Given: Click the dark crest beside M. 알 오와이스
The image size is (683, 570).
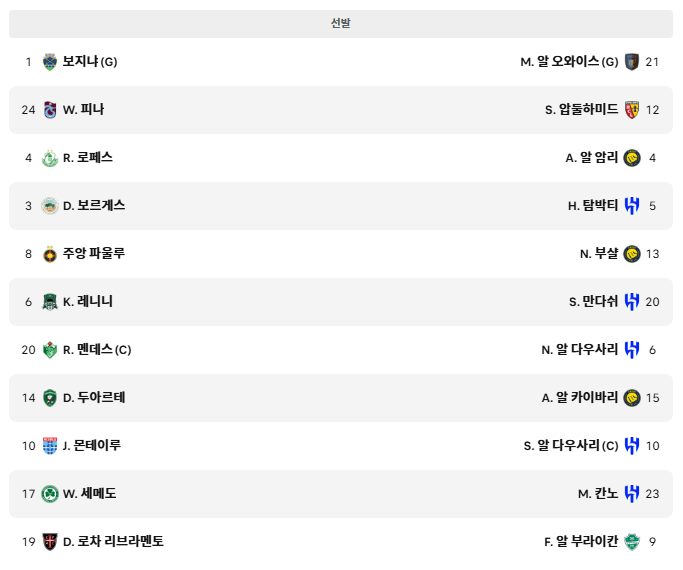Looking at the screenshot, I should 632,62.
